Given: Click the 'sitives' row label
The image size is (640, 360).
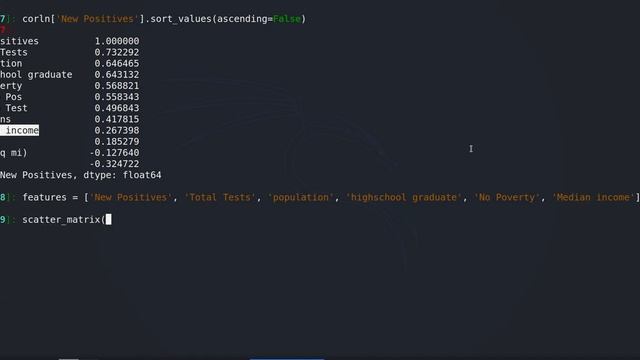Looking at the screenshot, I should tap(19, 41).
